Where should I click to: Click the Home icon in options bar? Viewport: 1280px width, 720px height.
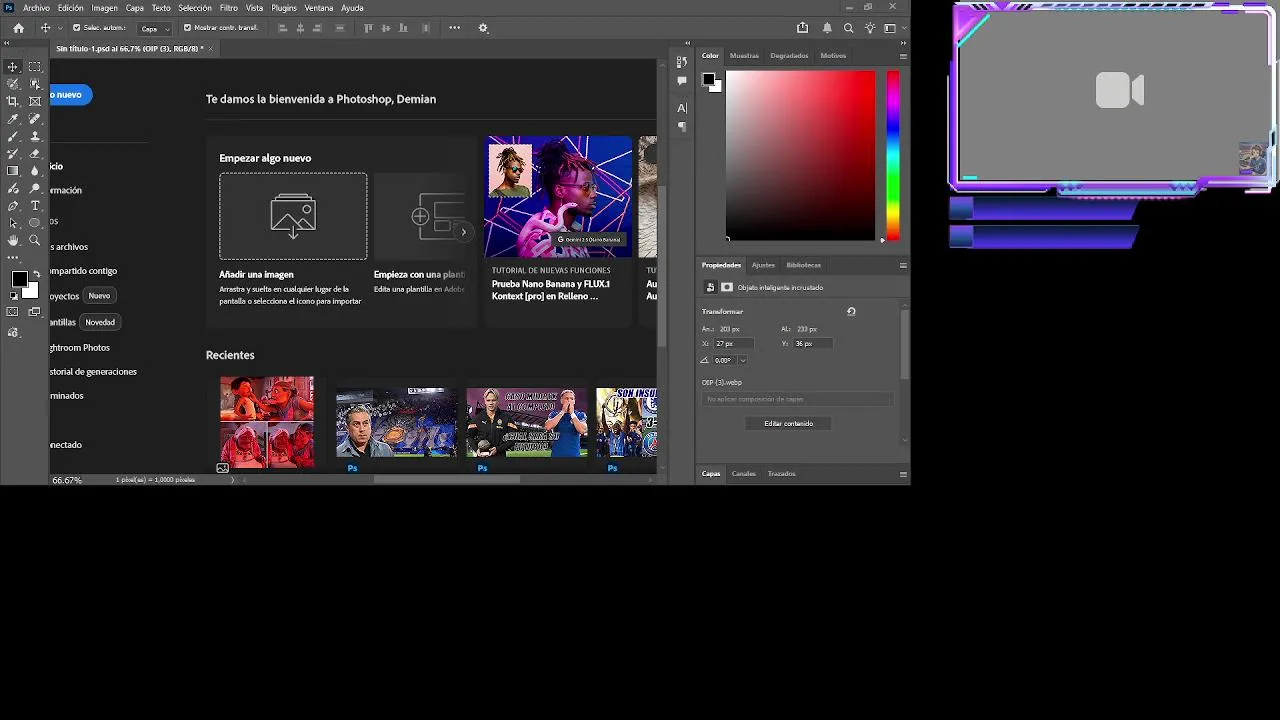[18, 28]
